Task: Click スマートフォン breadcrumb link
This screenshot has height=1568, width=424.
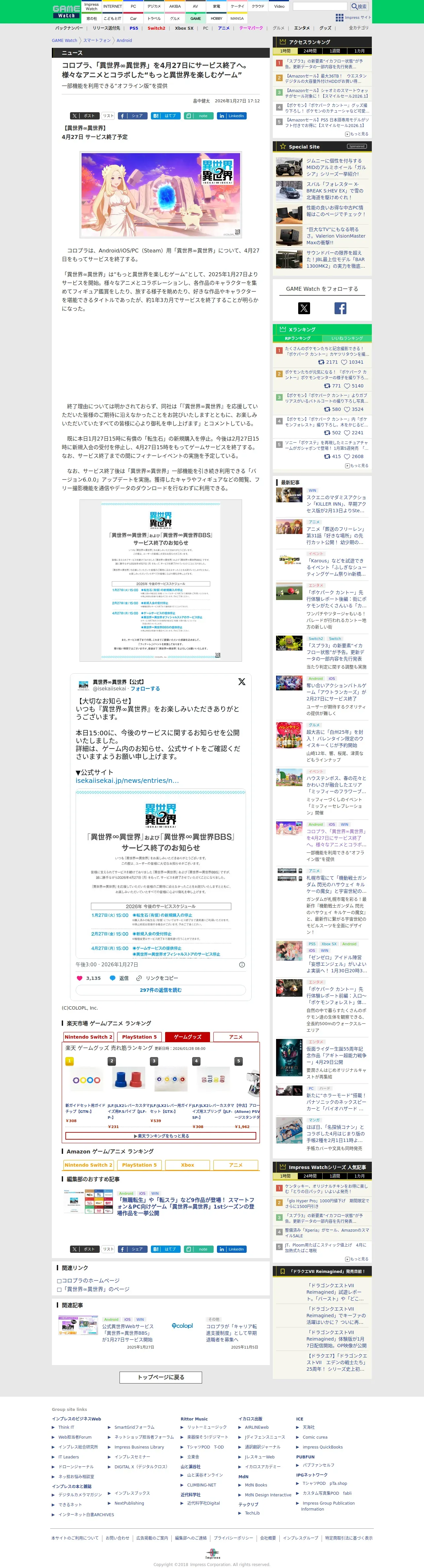Action: click(97, 41)
